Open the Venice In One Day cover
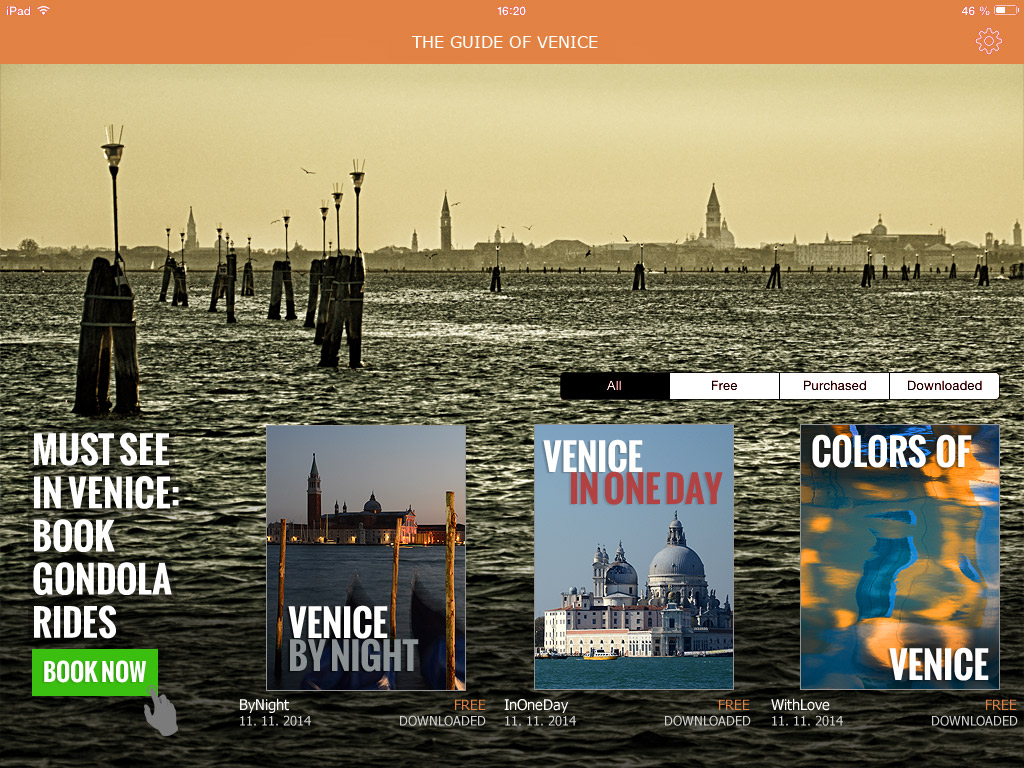The image size is (1024, 768). 634,557
